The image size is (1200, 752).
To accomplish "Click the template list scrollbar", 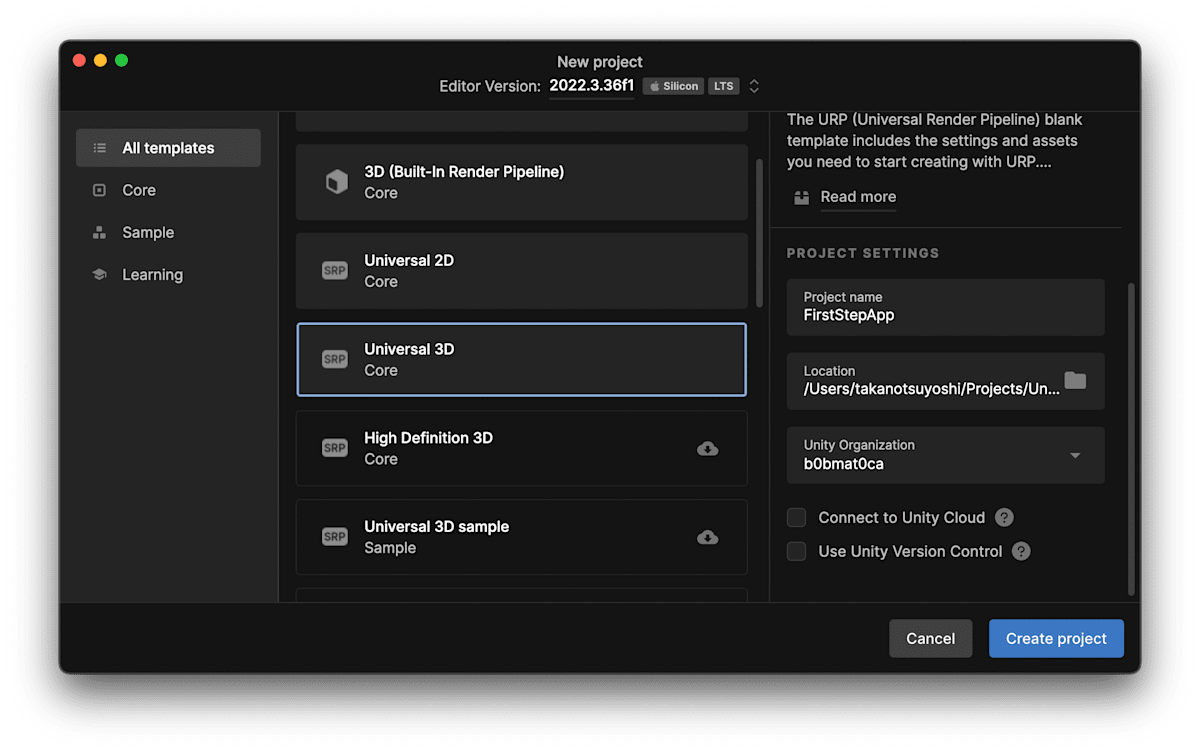I will pyautogui.click(x=759, y=232).
